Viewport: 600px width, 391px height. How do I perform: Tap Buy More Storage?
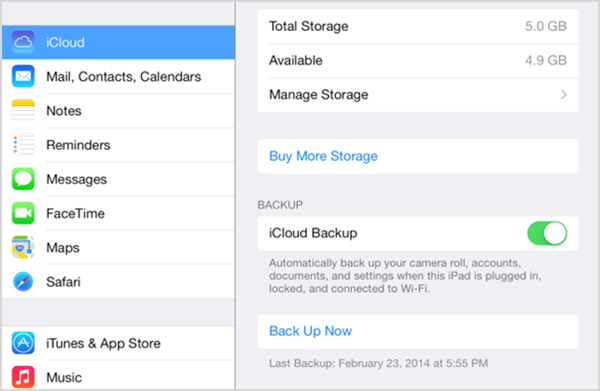[323, 156]
